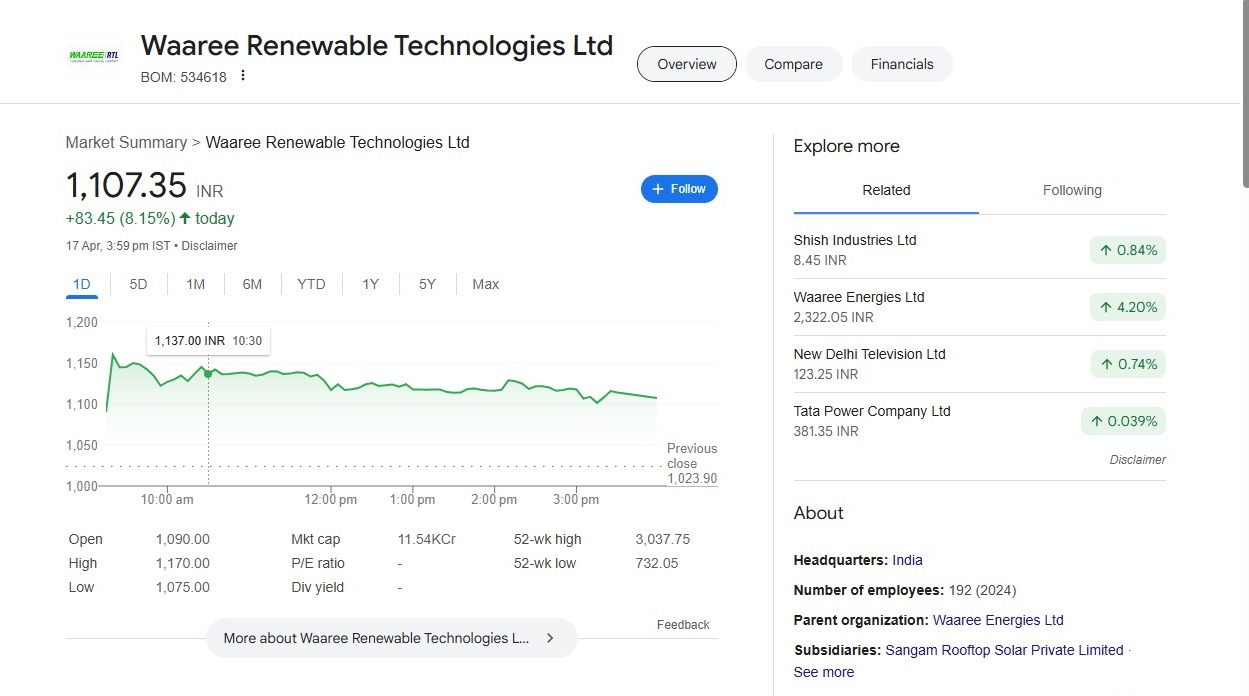The height and width of the screenshot is (696, 1249).
Task: Switch to the Compare tab
Action: coord(793,64)
